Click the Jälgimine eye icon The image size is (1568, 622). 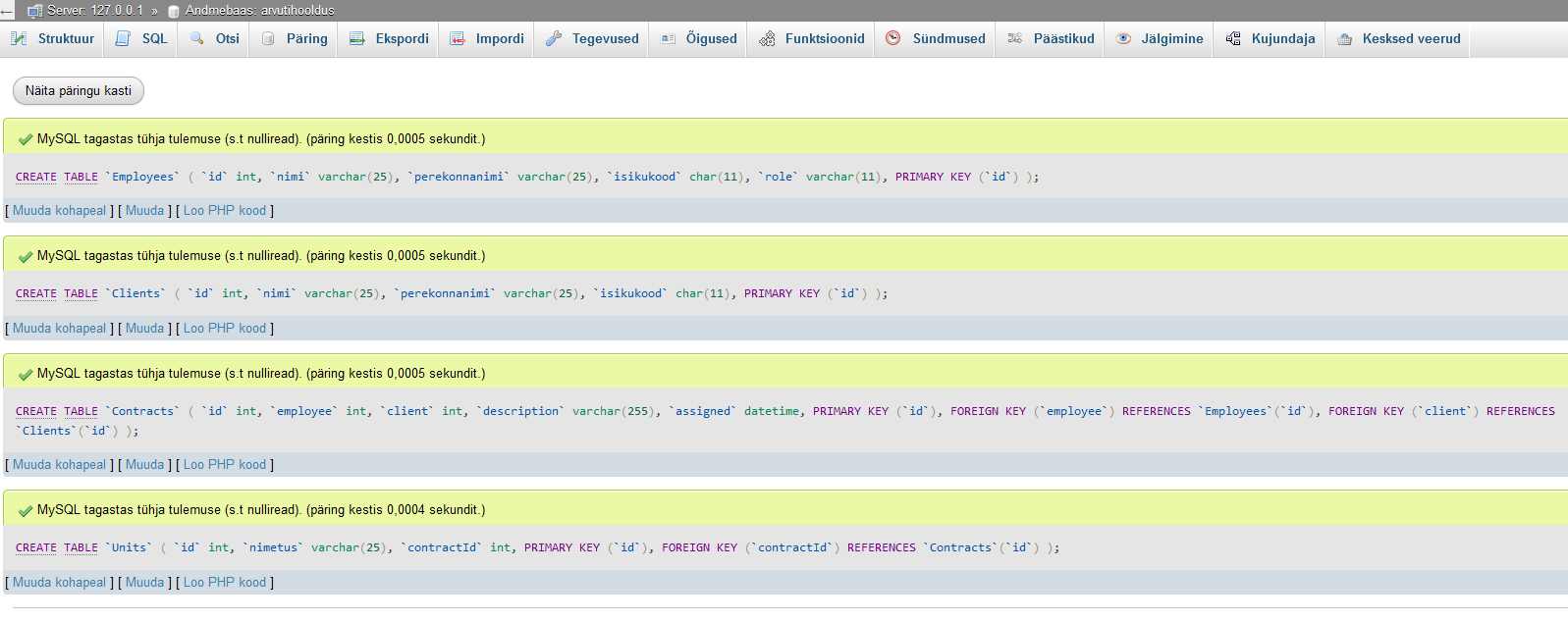[1123, 38]
